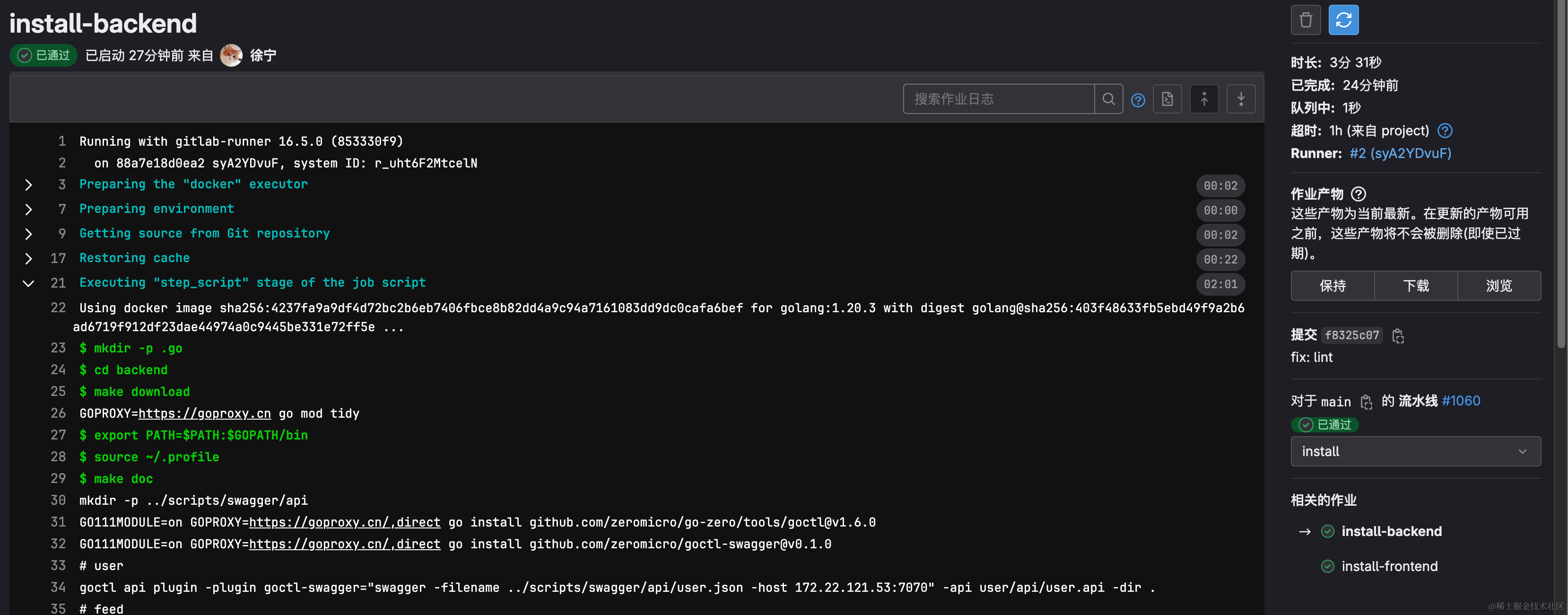The height and width of the screenshot is (615, 1568).
Task: Click the 下载 artifacts button
Action: pyautogui.click(x=1415, y=286)
